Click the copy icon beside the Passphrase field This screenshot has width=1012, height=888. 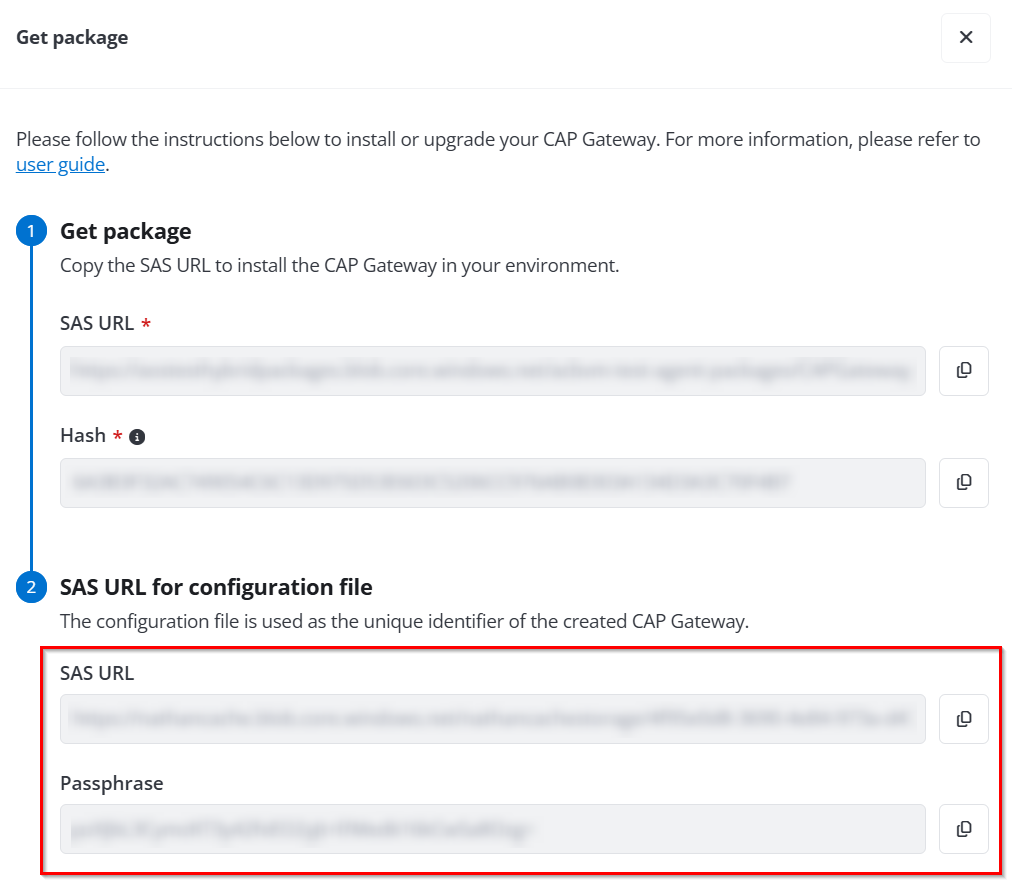pos(963,828)
